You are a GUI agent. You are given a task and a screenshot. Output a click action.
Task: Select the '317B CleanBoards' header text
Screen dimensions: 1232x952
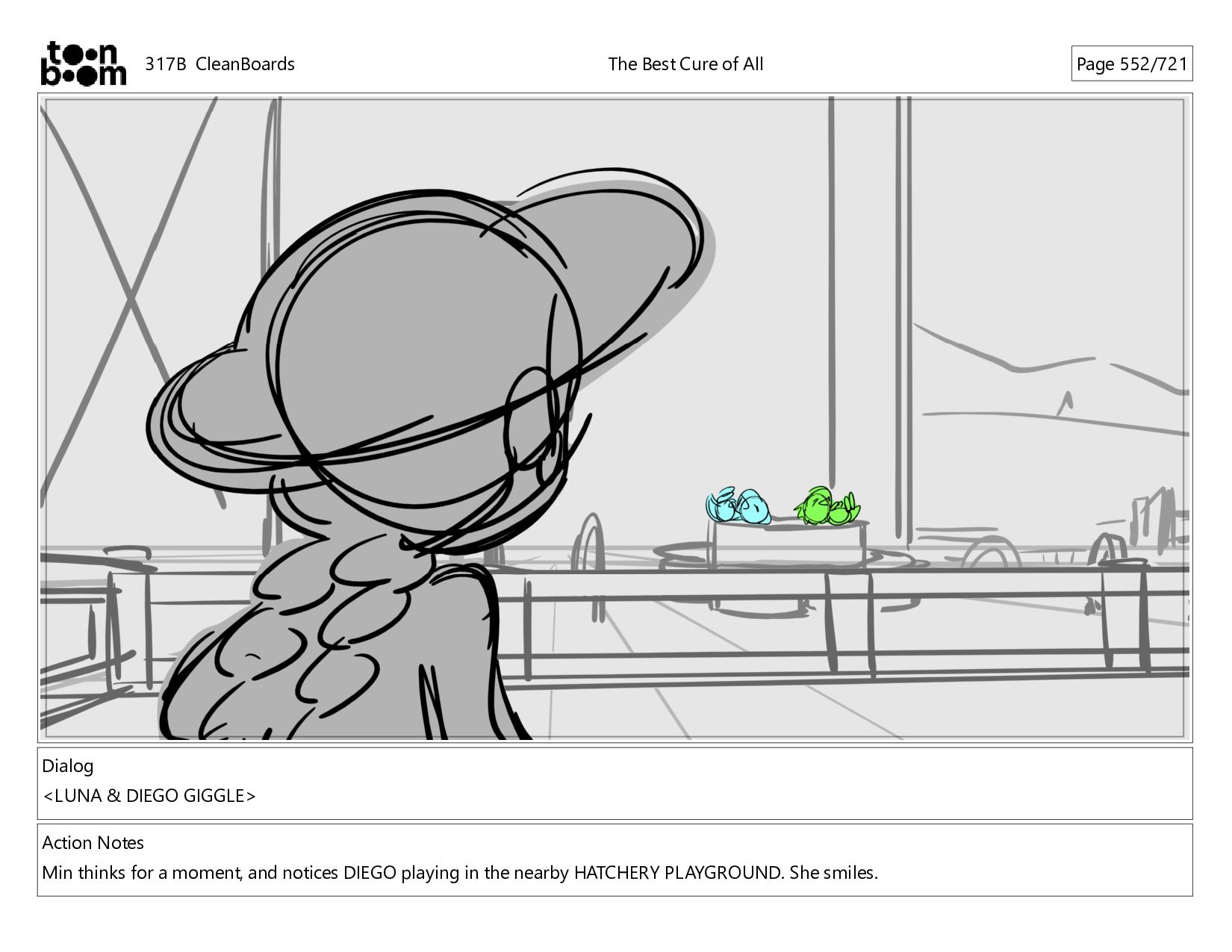coord(220,64)
